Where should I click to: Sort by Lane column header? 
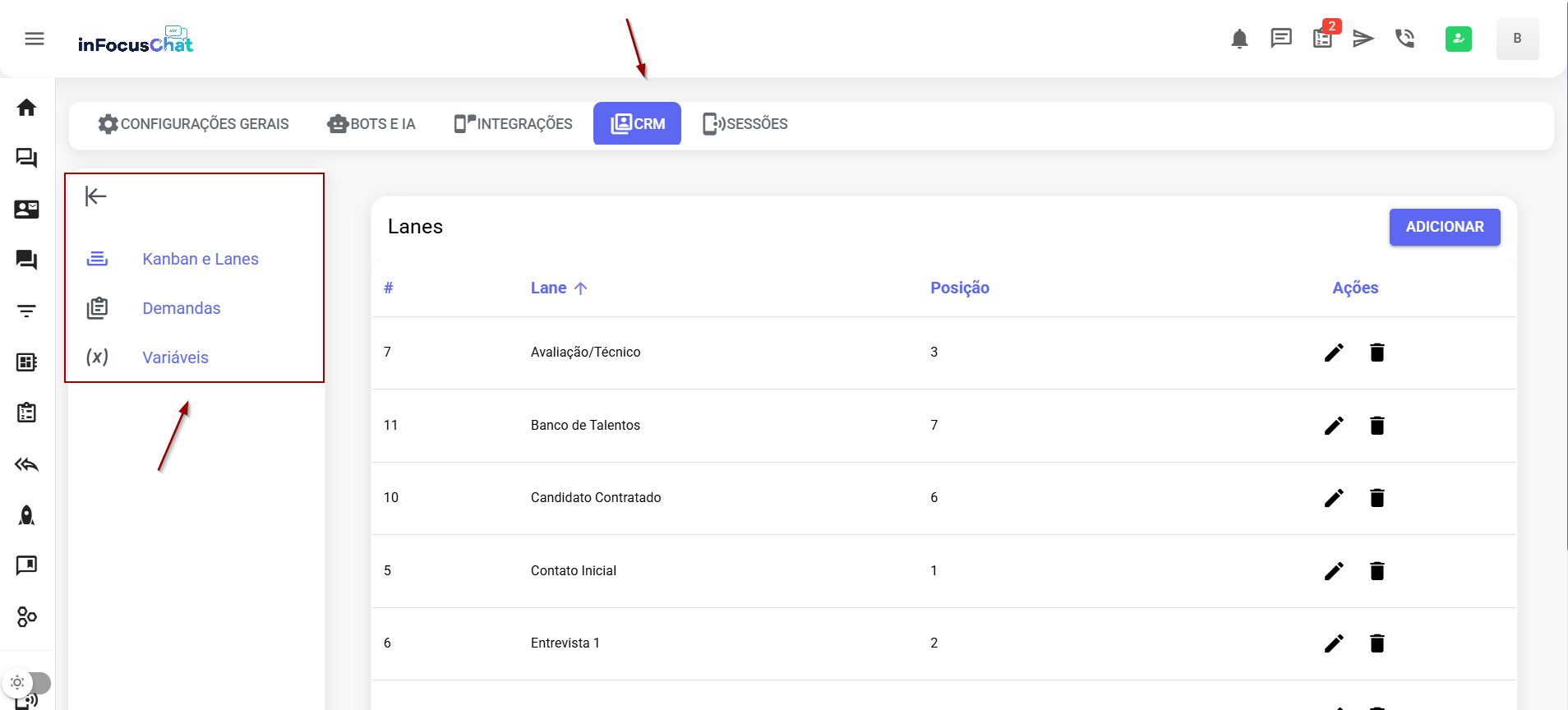549,288
